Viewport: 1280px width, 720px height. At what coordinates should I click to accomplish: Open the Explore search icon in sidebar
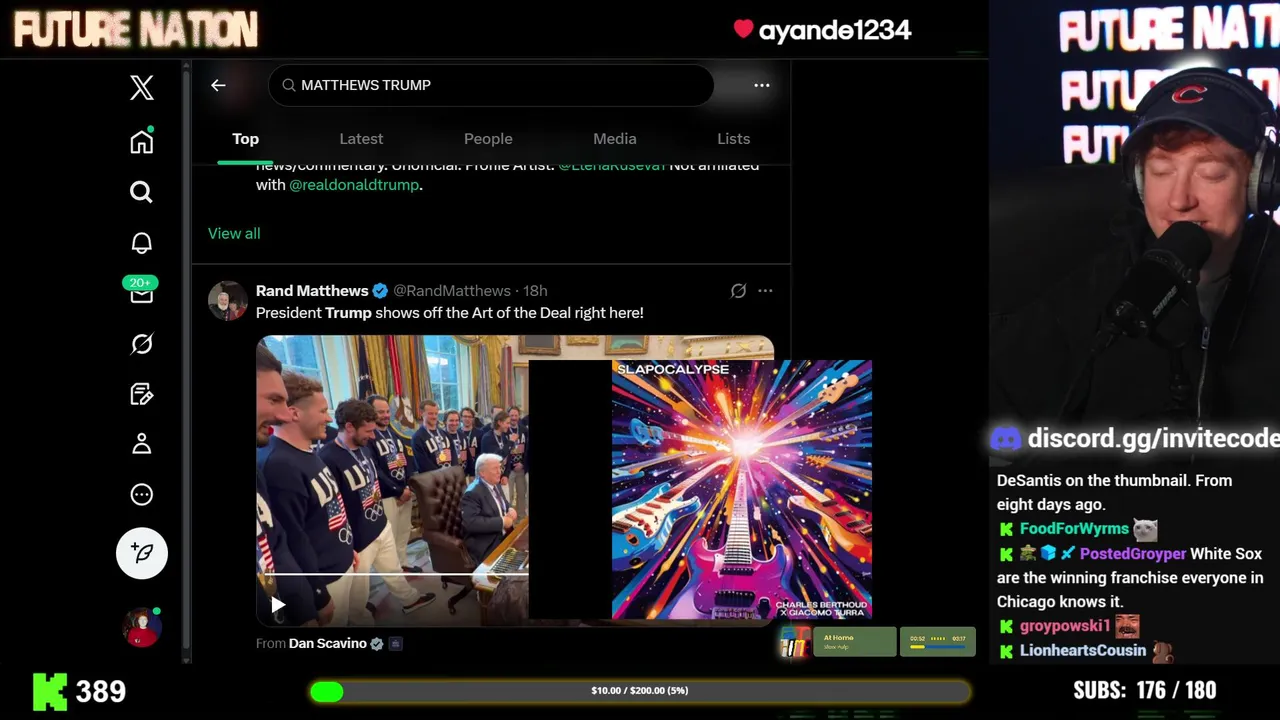pos(142,192)
